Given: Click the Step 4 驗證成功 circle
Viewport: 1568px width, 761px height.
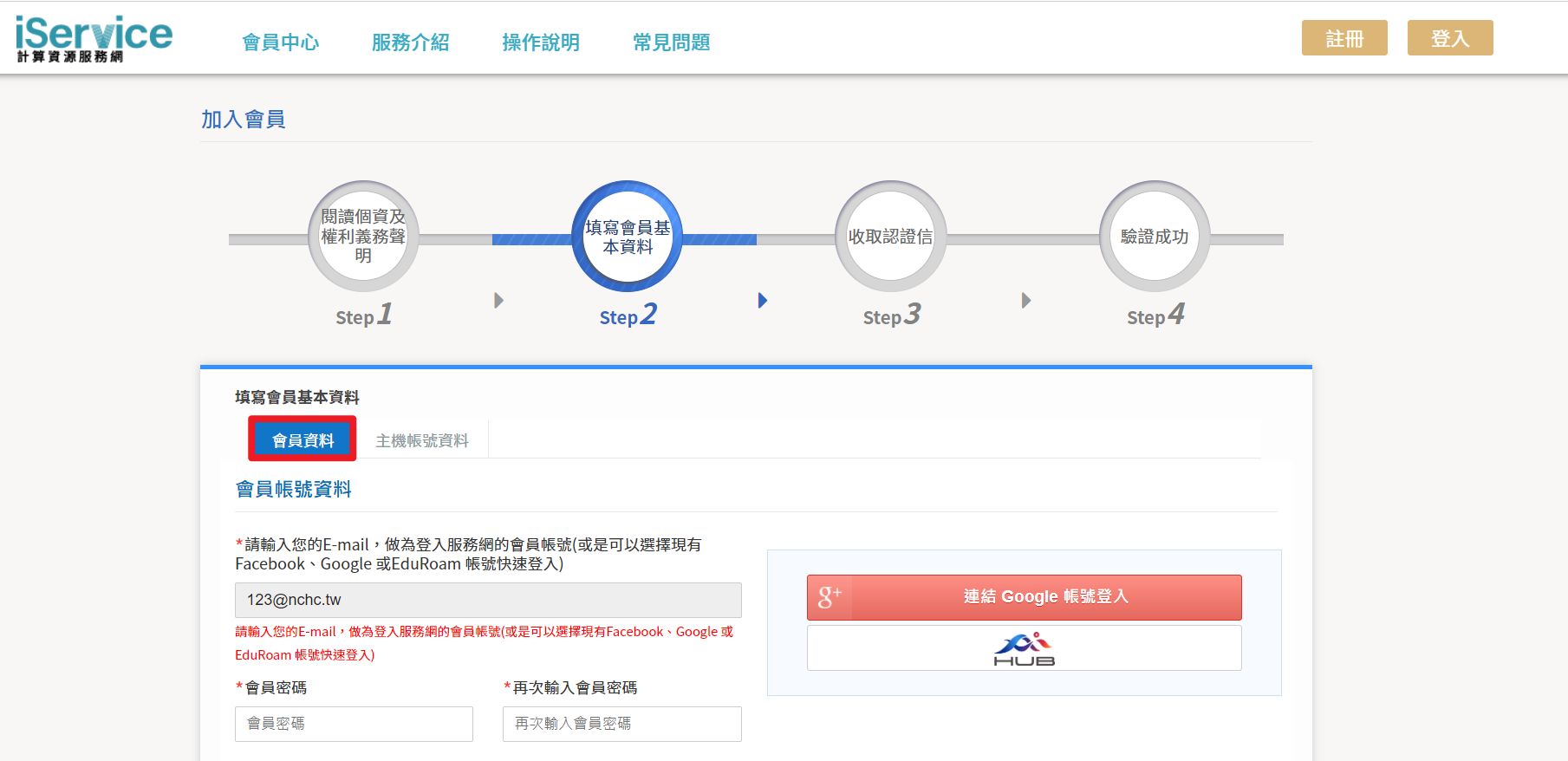Looking at the screenshot, I should pyautogui.click(x=1154, y=237).
